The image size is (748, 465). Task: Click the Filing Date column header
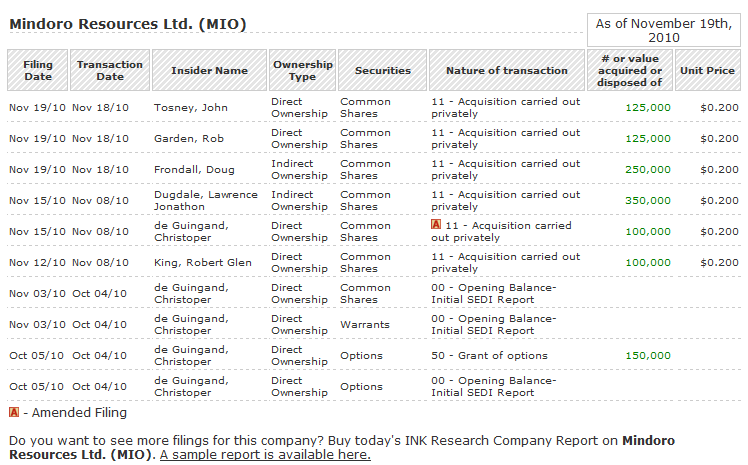point(38,71)
